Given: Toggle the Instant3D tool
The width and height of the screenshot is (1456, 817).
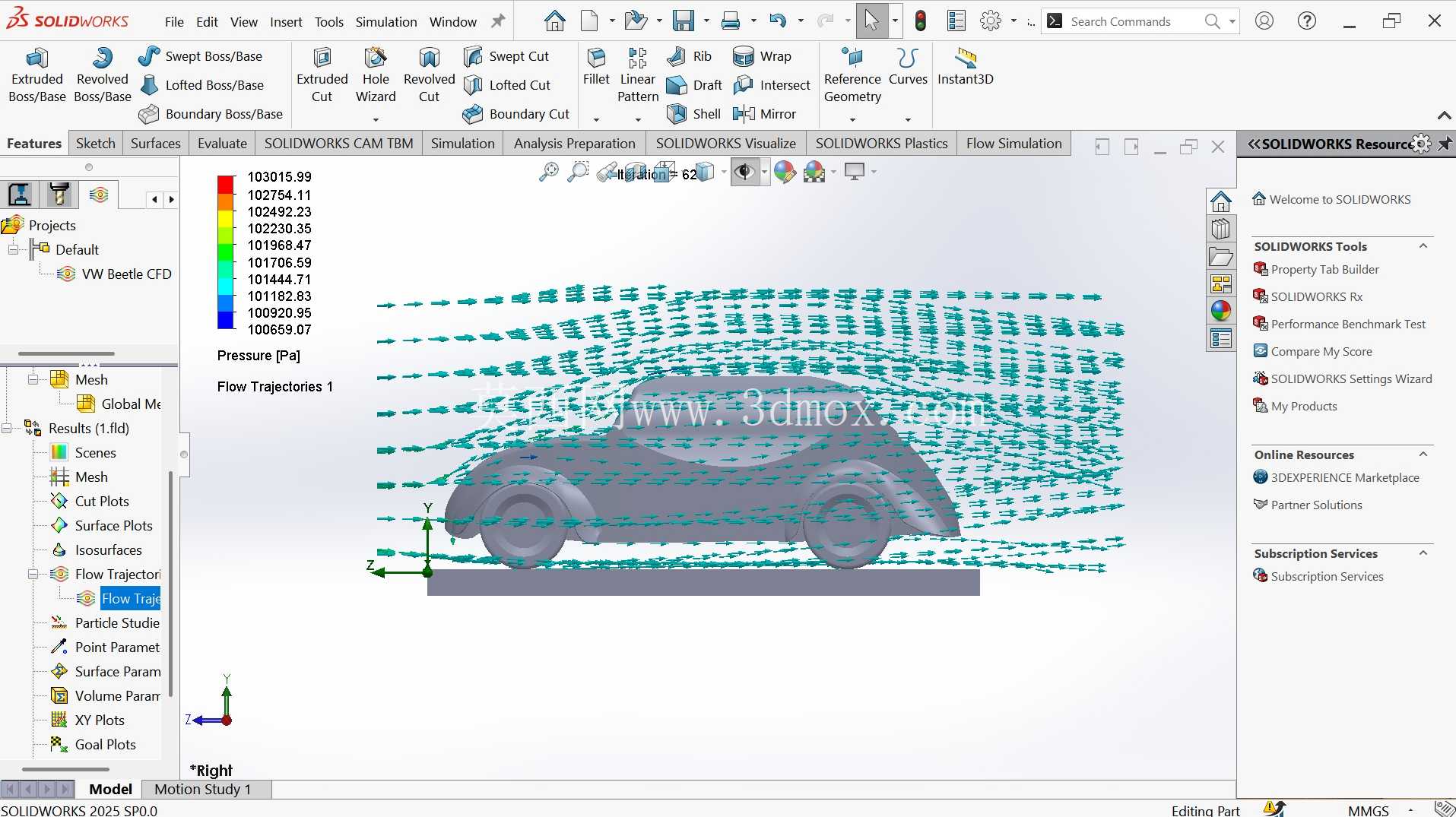Looking at the screenshot, I should pos(966,67).
